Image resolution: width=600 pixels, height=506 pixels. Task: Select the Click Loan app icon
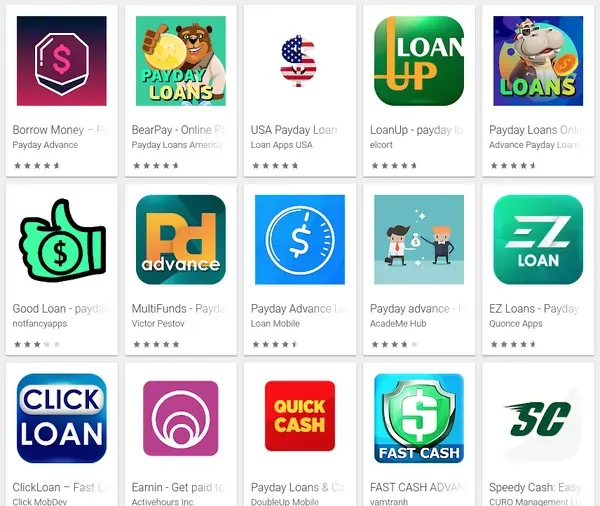62,418
